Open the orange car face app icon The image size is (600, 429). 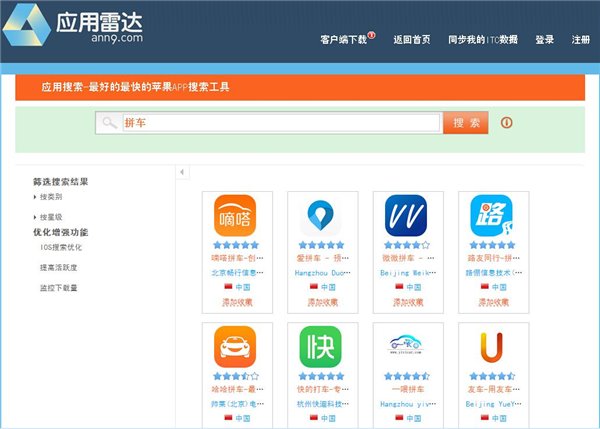tap(235, 347)
